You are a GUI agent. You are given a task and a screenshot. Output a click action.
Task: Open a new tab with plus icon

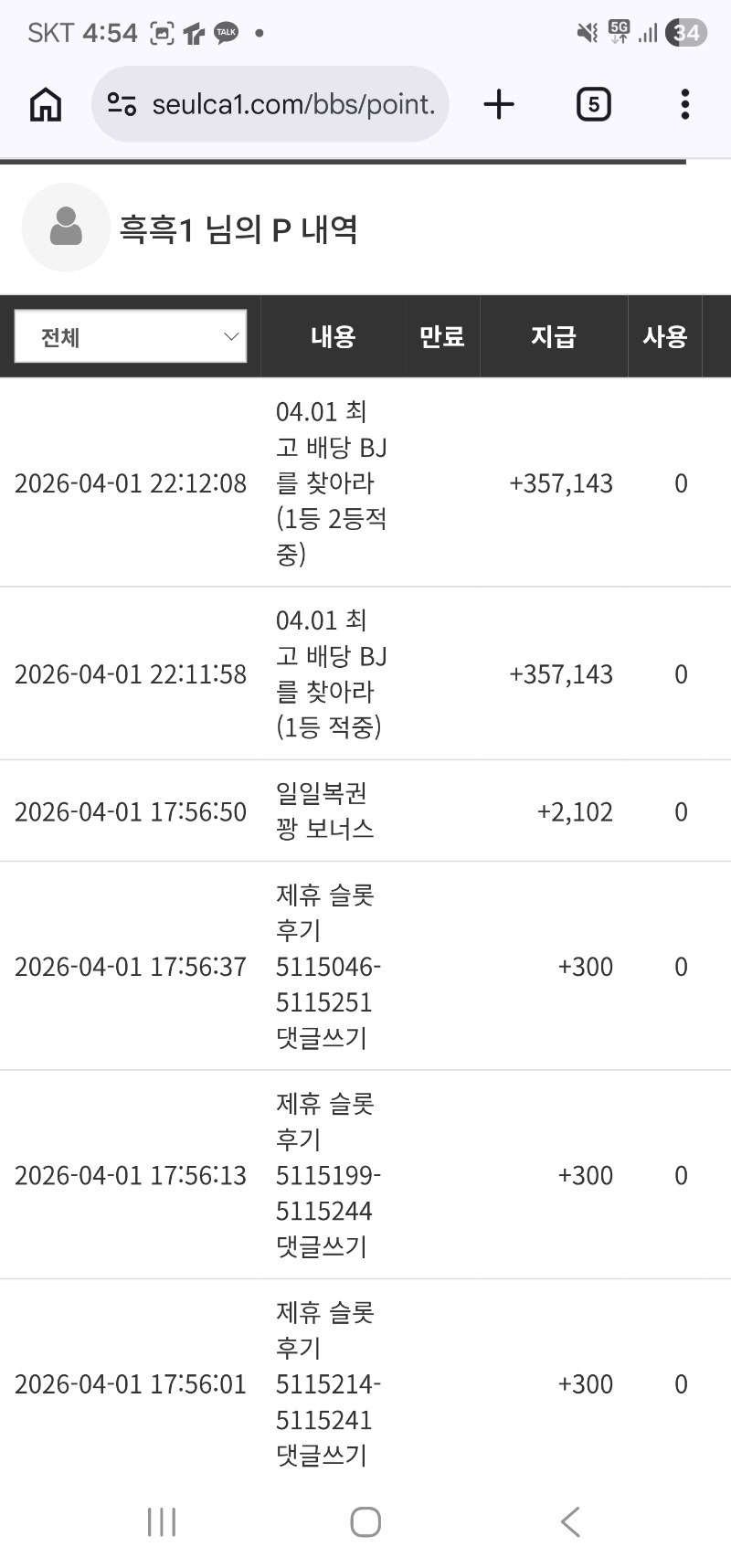499,104
